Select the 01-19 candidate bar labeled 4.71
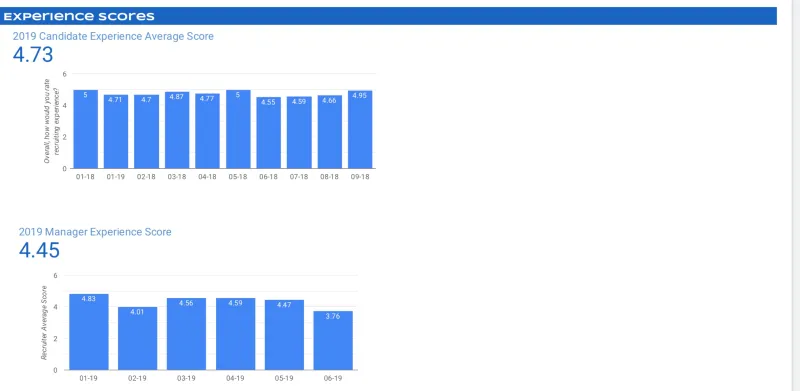 pos(116,132)
